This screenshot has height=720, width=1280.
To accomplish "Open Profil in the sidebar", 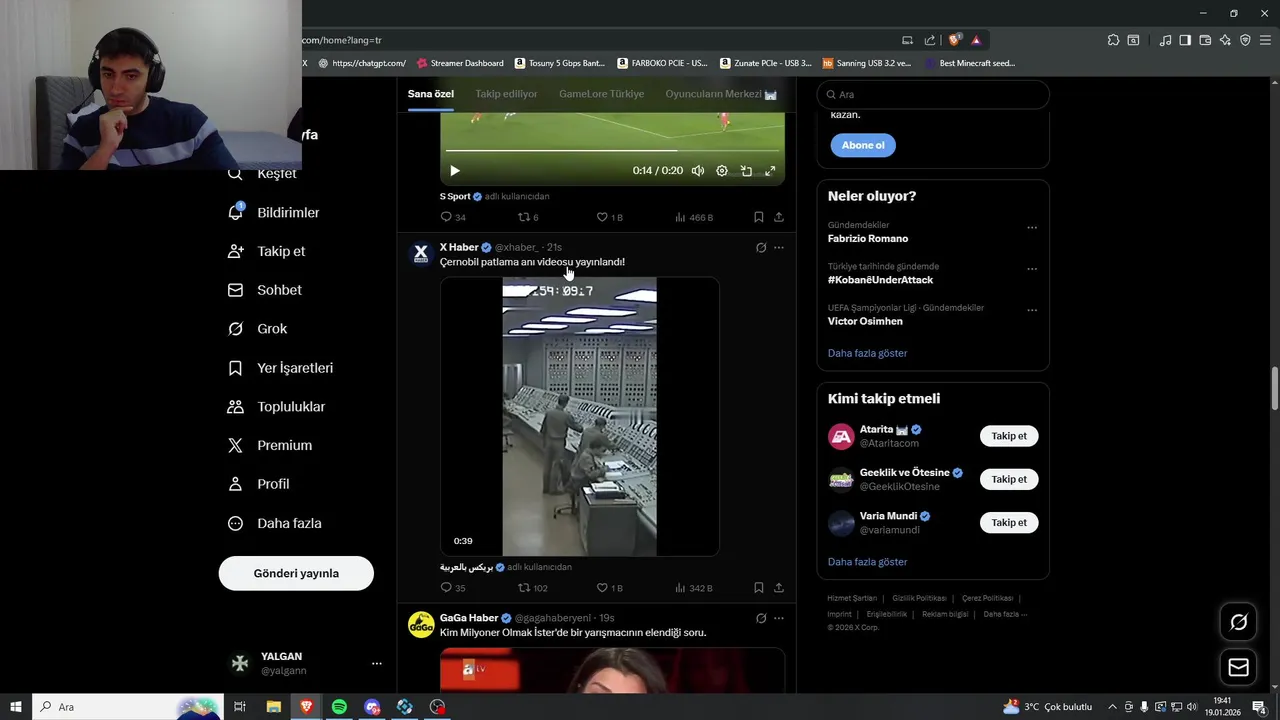I will 259,484.
